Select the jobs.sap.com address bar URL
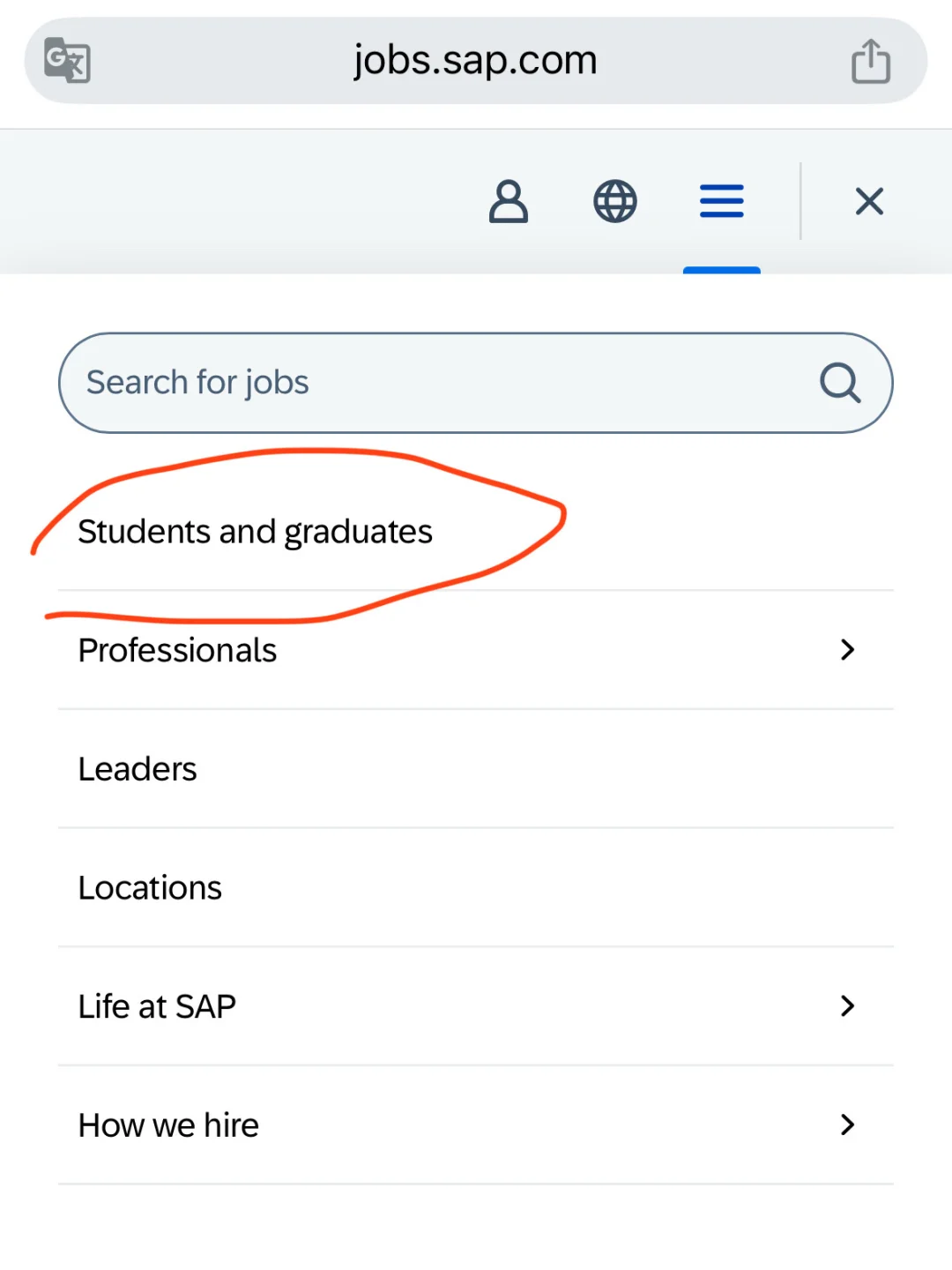This screenshot has width=952, height=1270. (x=475, y=61)
